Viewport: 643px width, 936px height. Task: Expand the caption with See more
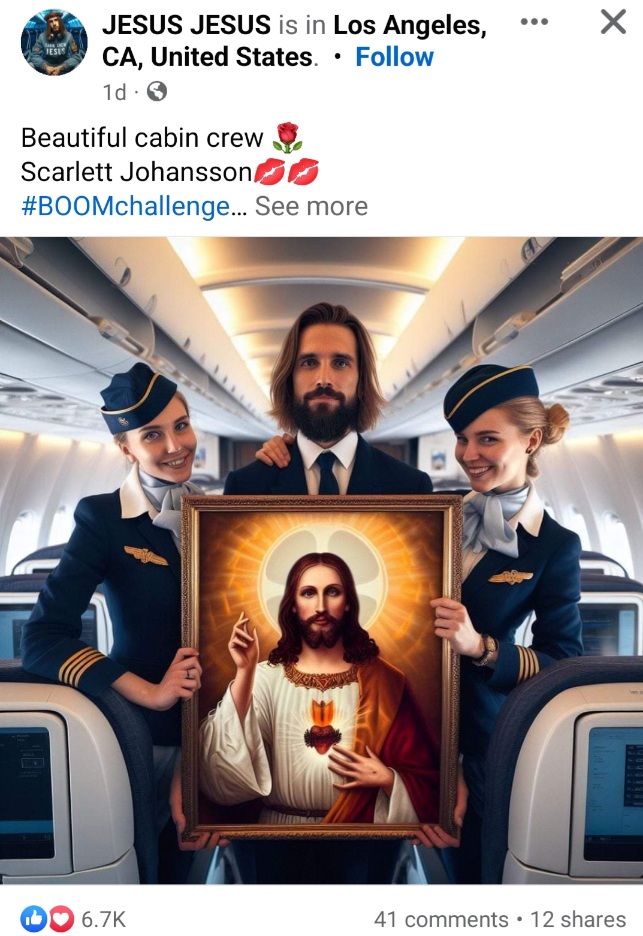click(x=311, y=207)
